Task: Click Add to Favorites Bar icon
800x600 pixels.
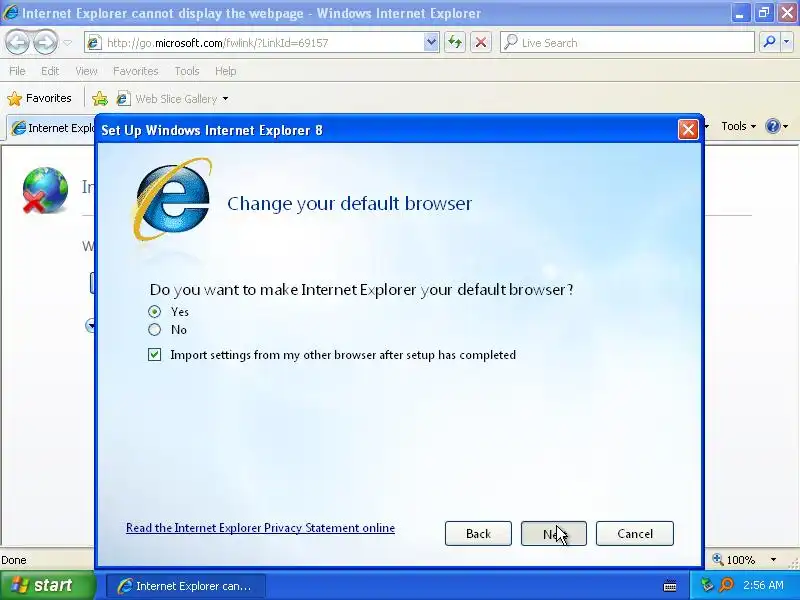Action: click(100, 98)
